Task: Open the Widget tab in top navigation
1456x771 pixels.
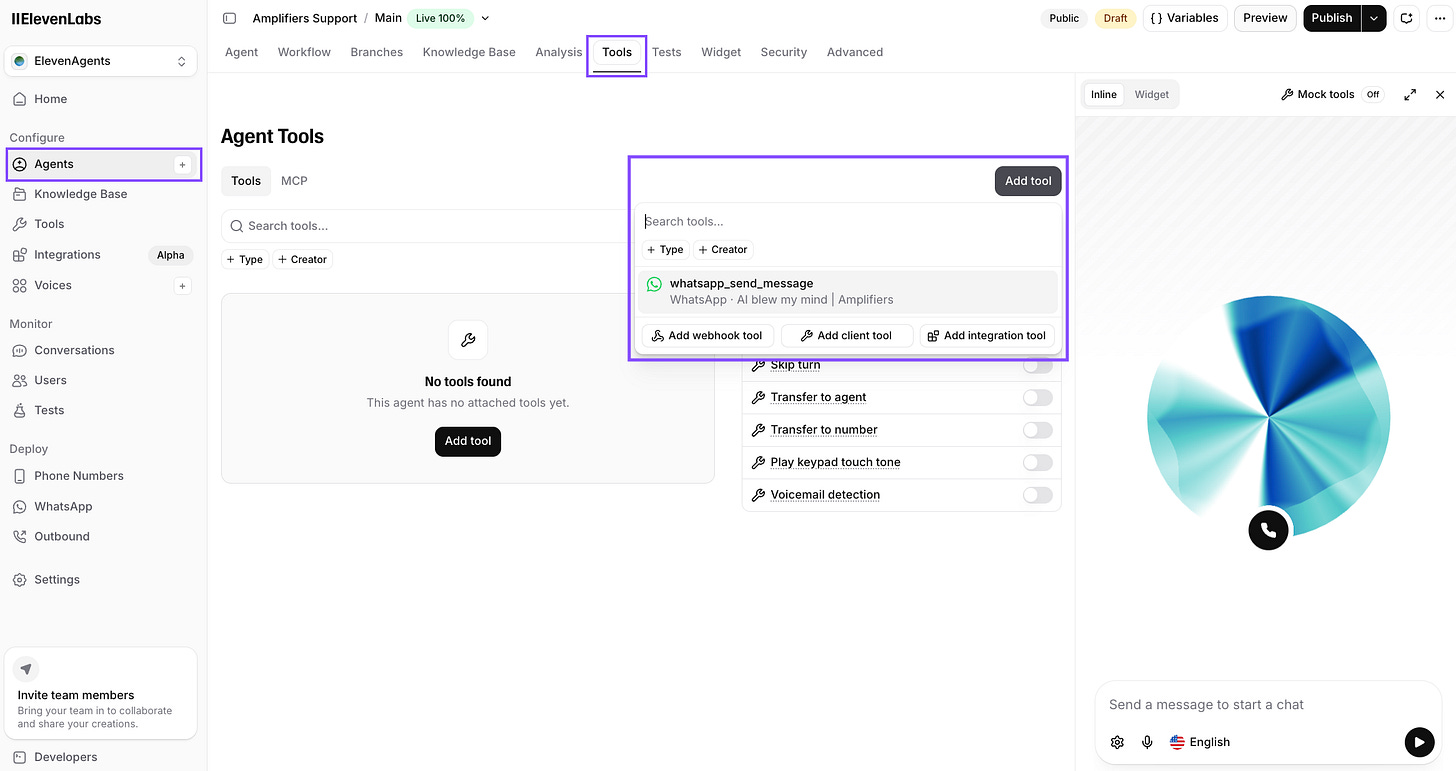Action: (x=721, y=52)
